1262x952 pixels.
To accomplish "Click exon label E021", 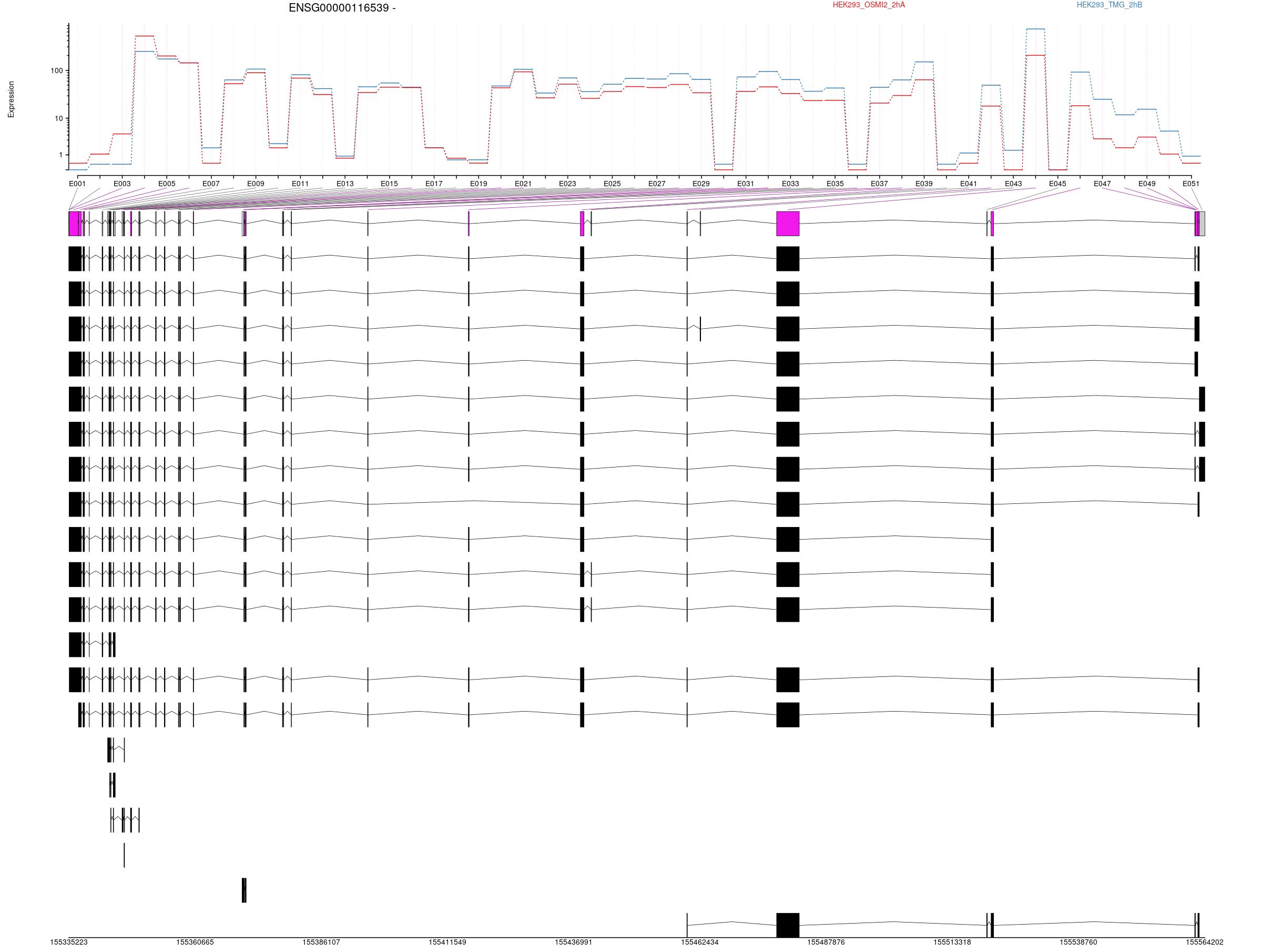I will [523, 184].
